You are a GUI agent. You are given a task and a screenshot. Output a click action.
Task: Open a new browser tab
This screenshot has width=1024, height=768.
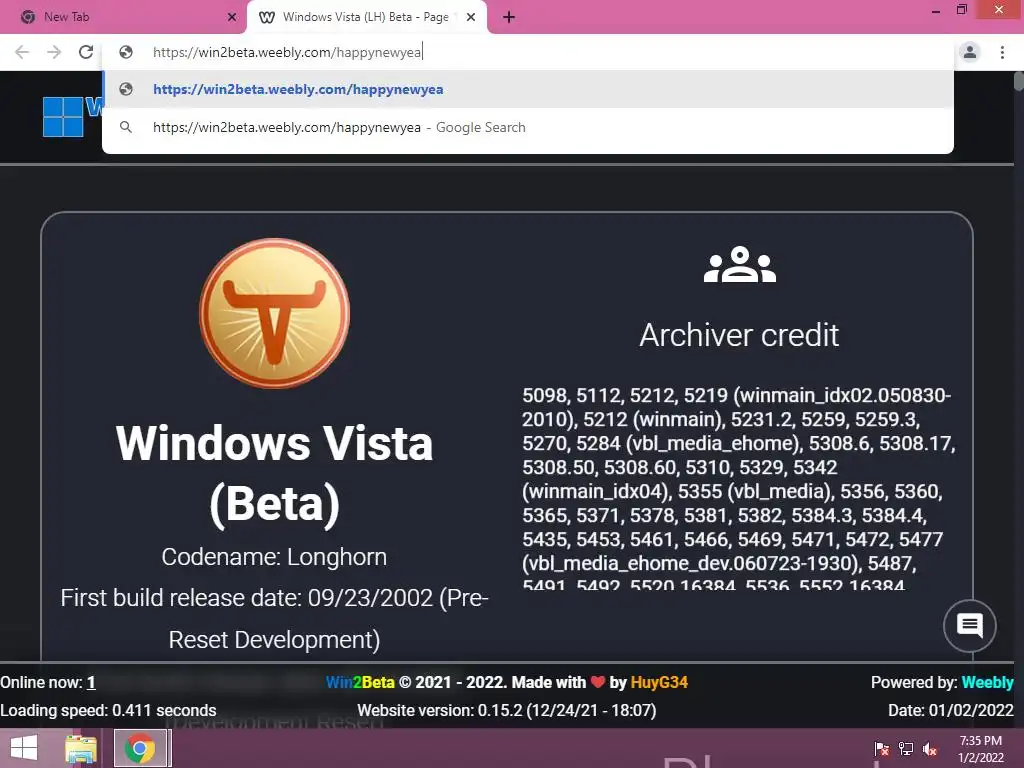(509, 17)
